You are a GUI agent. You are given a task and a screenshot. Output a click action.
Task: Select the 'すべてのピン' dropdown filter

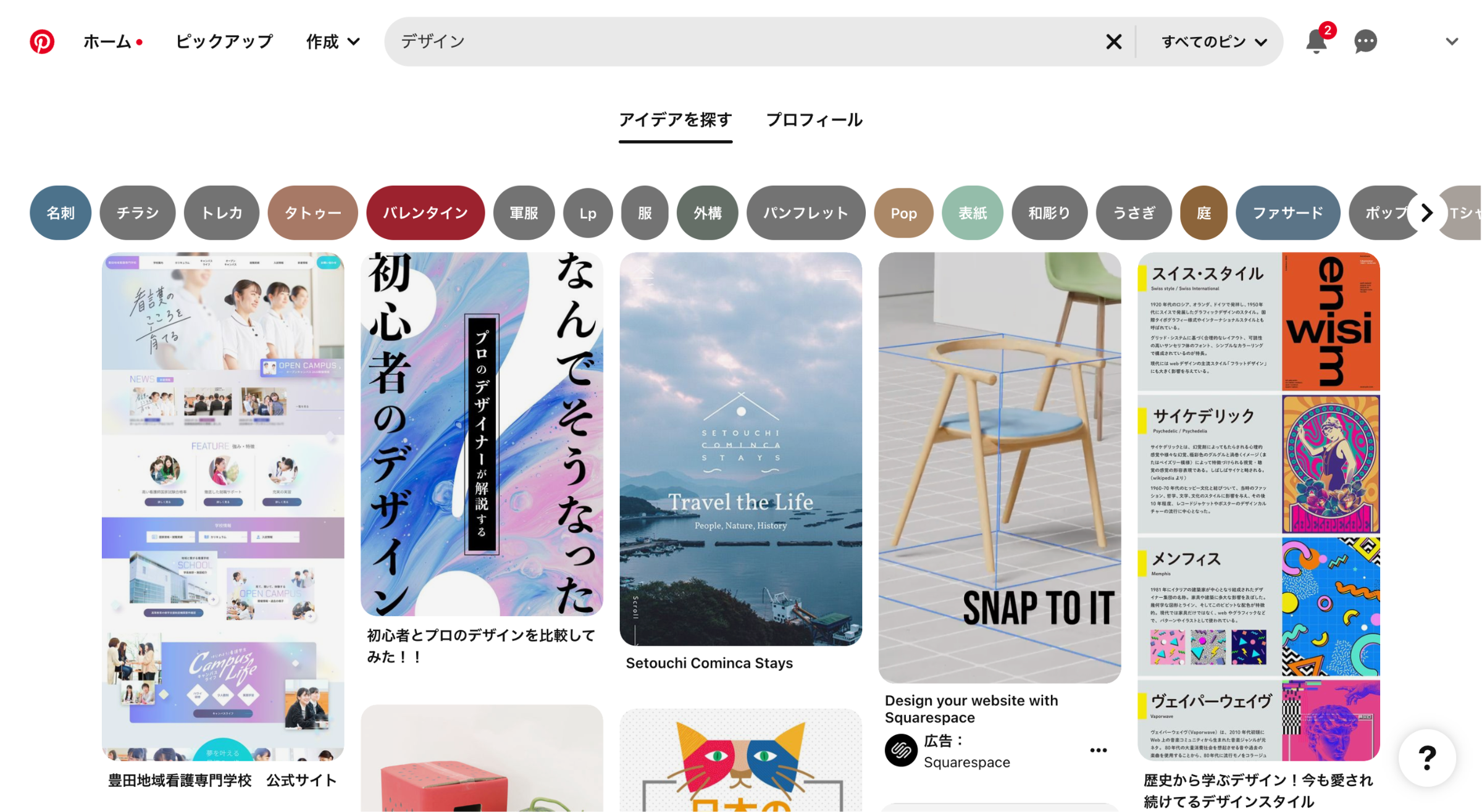point(1214,42)
